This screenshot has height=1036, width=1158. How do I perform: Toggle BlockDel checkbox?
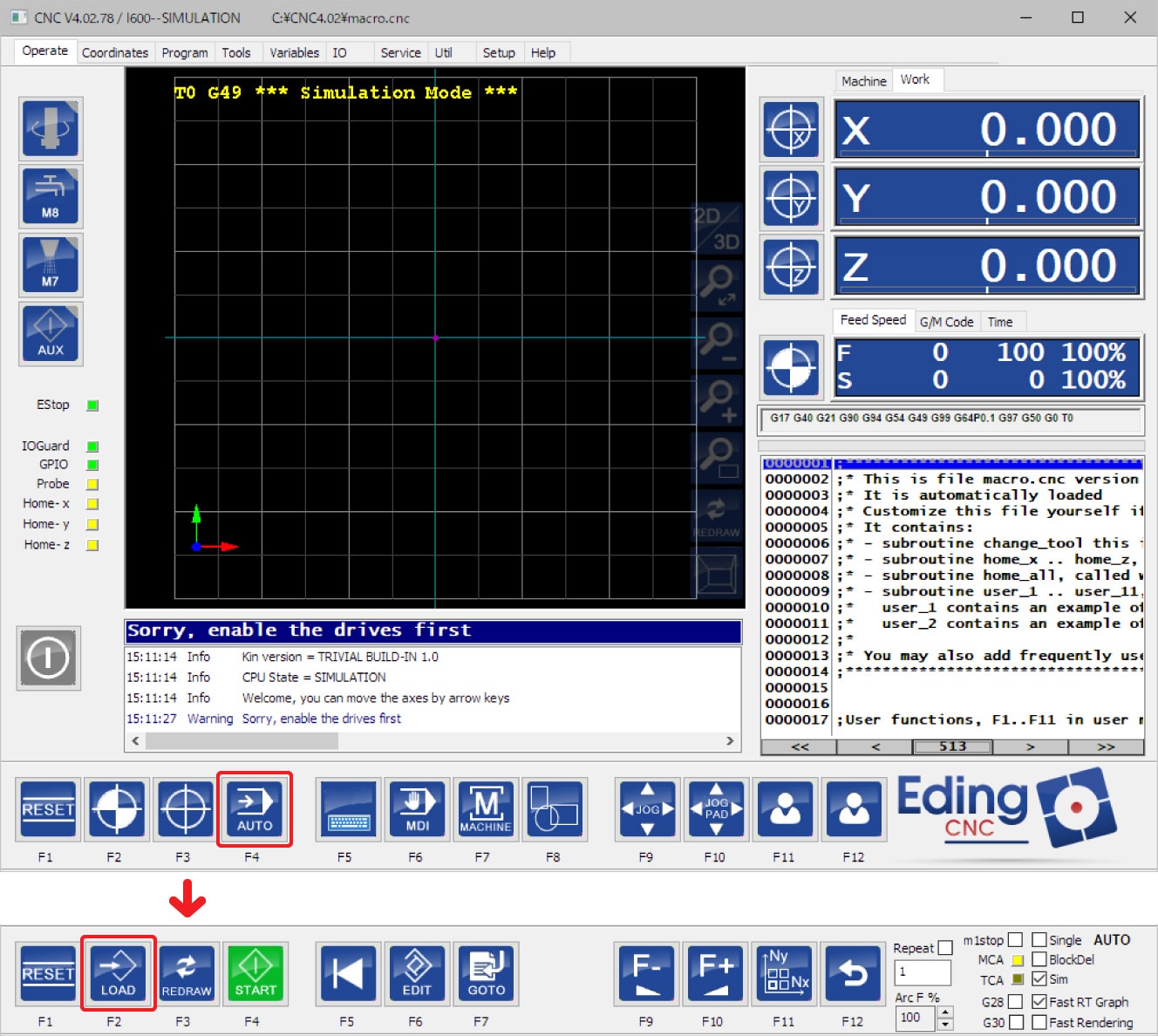click(1039, 959)
